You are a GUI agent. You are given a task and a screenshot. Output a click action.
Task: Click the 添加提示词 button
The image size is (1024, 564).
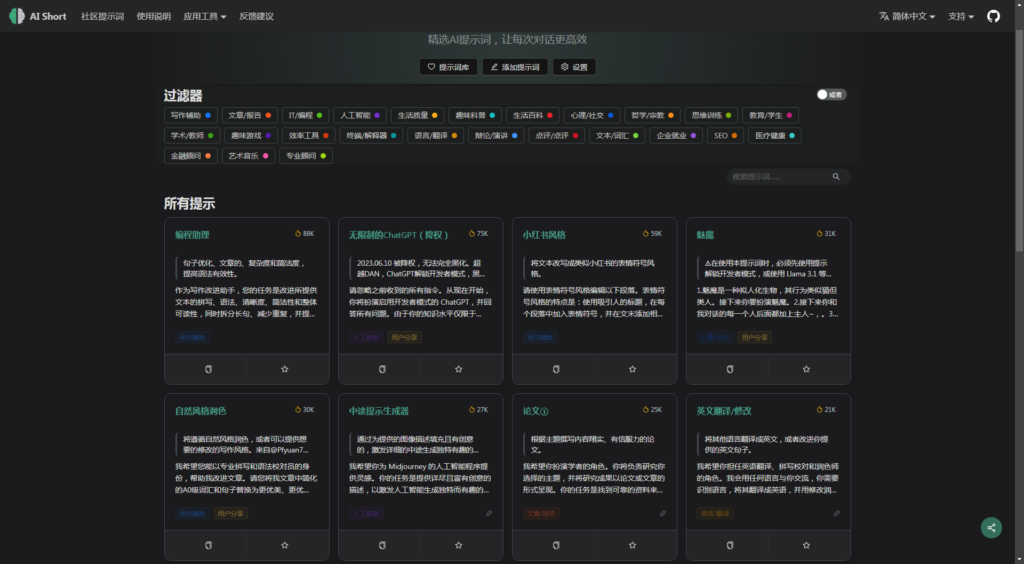pos(514,67)
